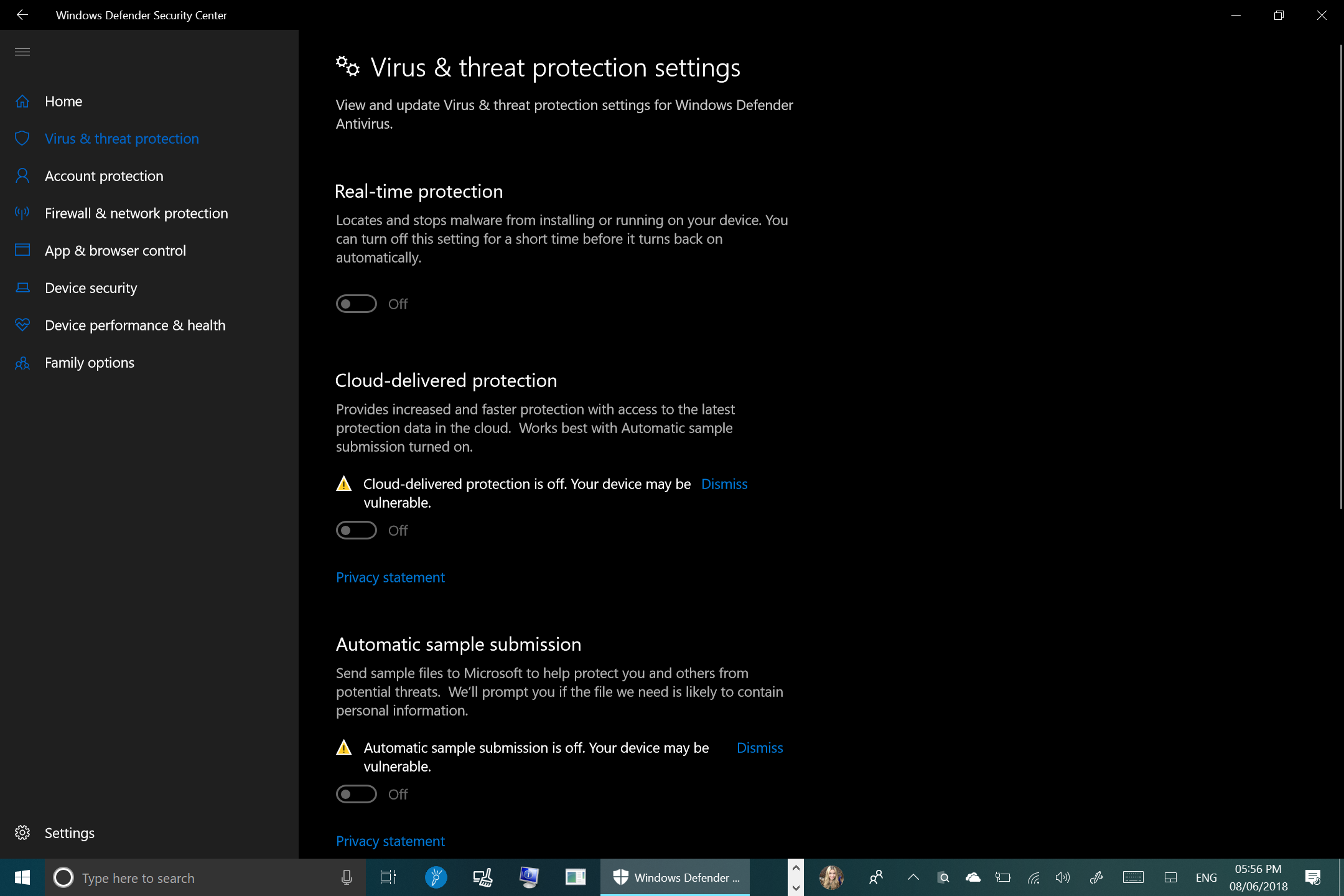
Task: Click the microphone icon in search box
Action: 347,877
